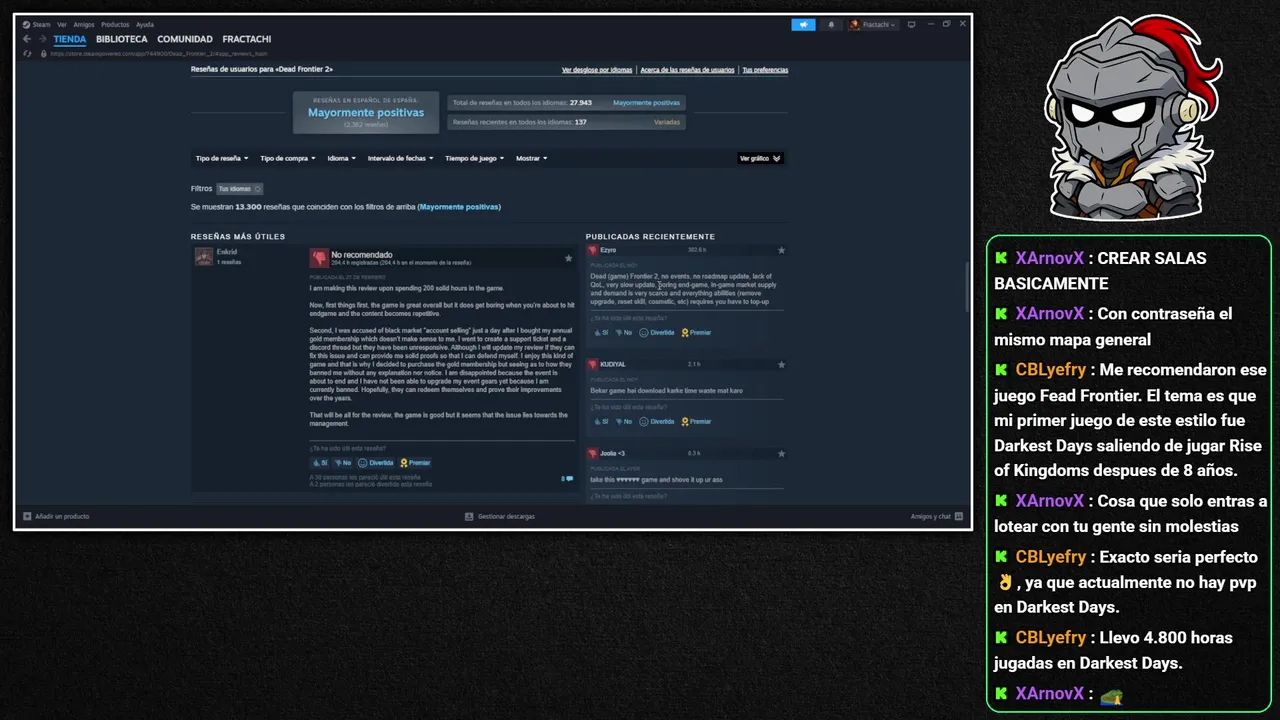Screen dimensions: 1280x720
Task: Go back with the Steam back arrow
Action: pos(27,39)
